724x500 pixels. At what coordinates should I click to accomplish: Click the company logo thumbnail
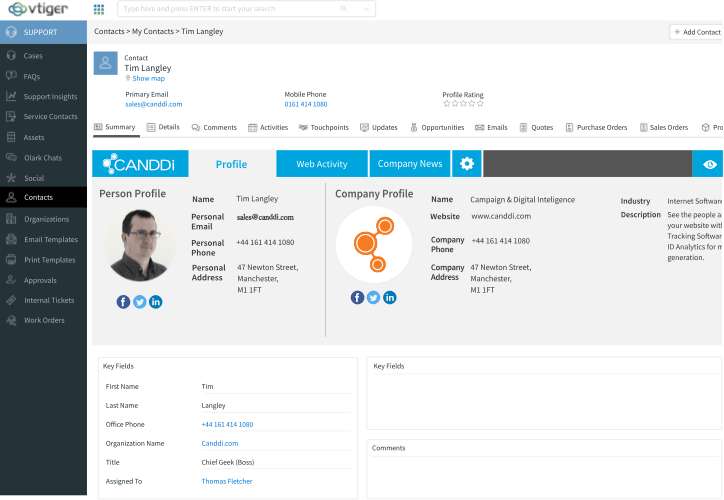(374, 244)
